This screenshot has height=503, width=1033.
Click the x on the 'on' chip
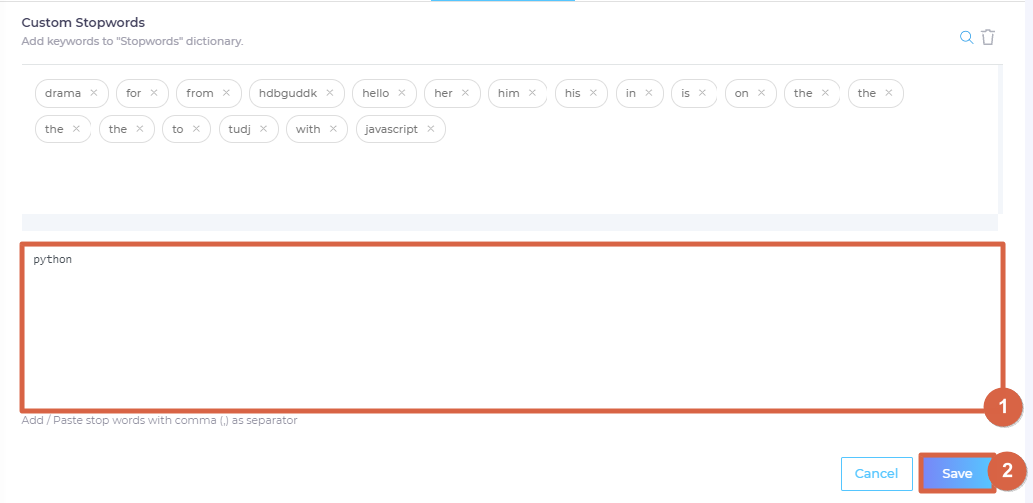761,93
